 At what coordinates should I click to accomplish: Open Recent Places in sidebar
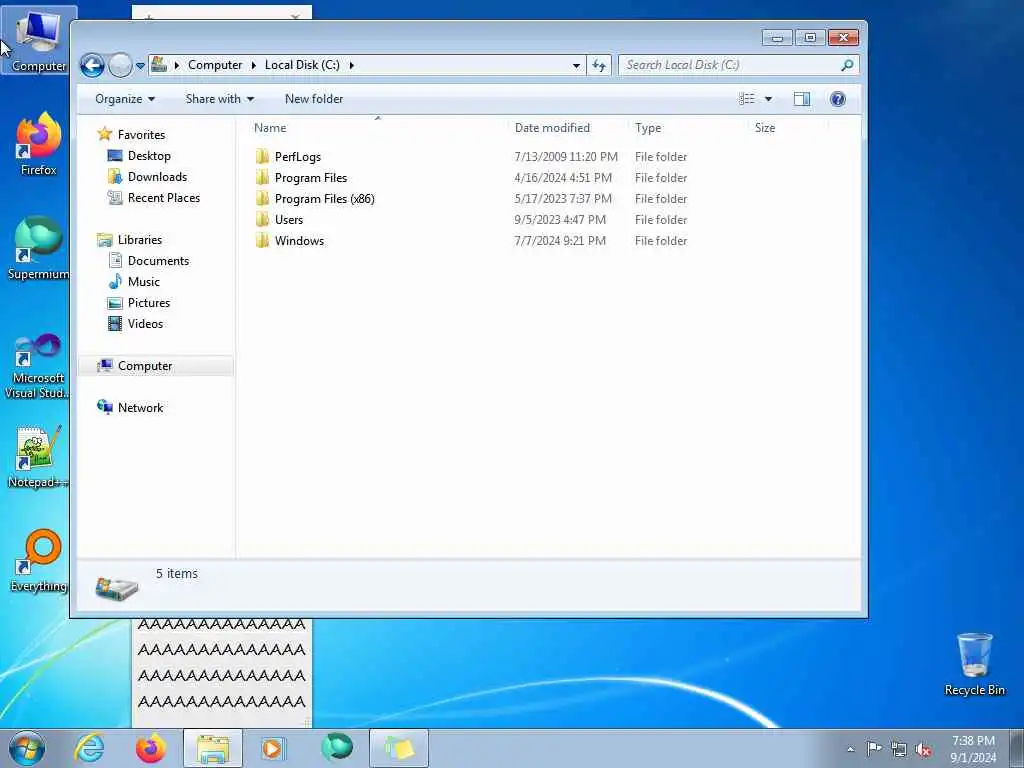(x=163, y=197)
